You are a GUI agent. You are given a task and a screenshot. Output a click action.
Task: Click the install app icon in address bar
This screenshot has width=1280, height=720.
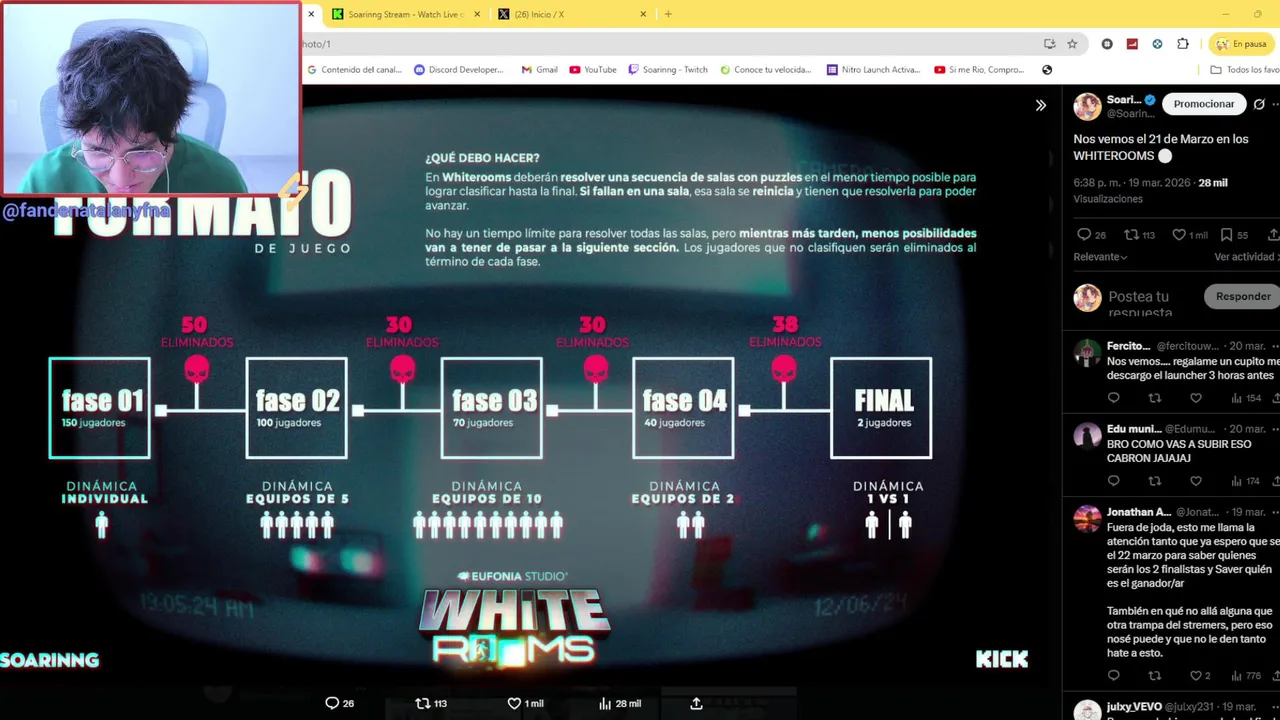1049,44
